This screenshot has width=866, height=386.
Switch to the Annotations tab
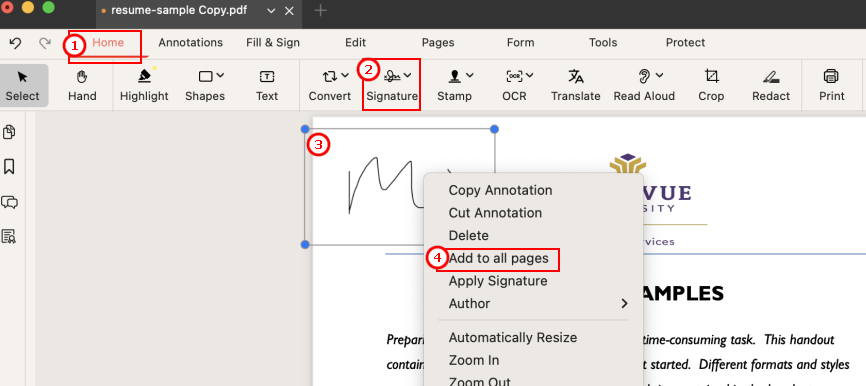191,43
